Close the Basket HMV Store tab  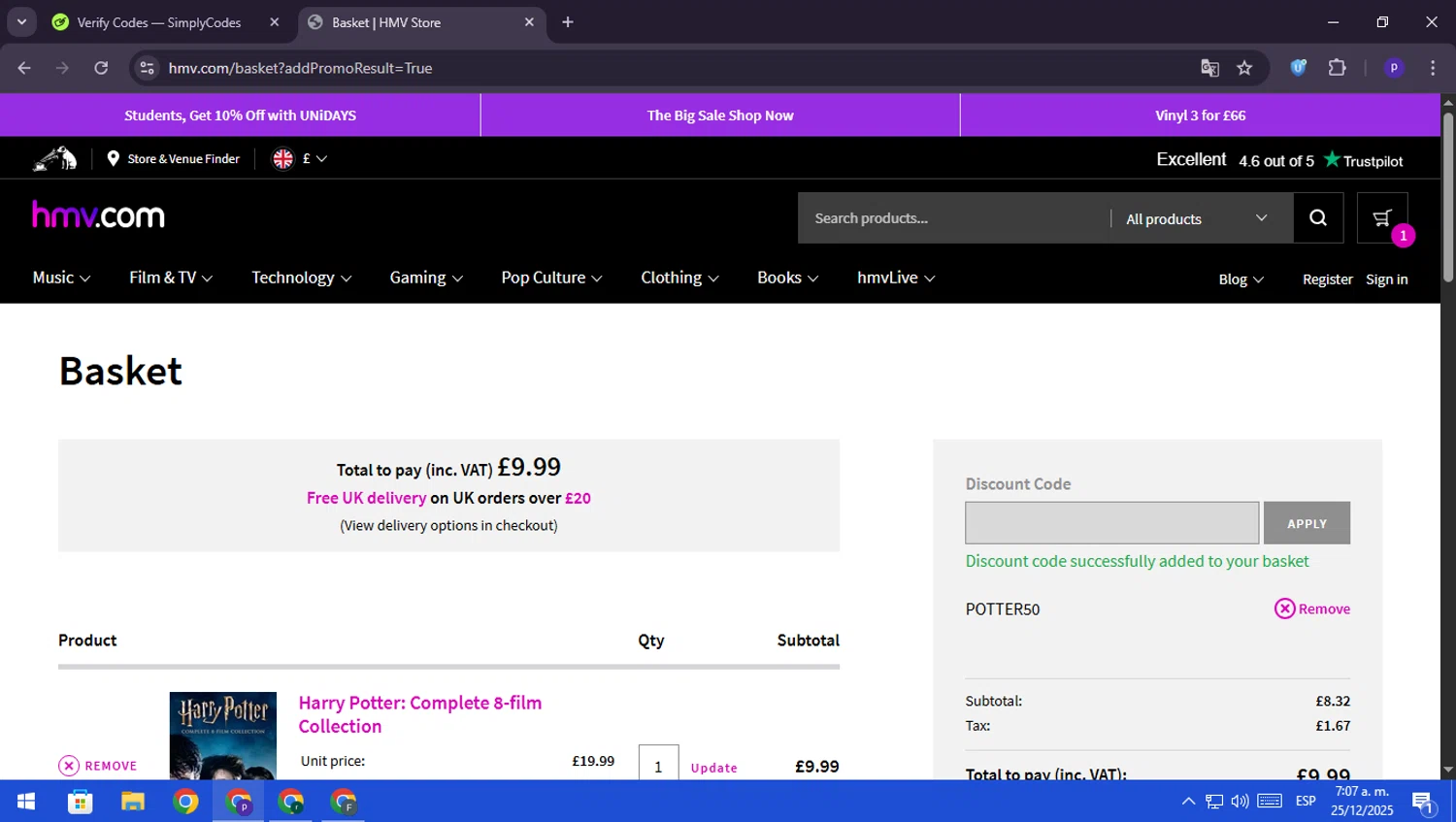(529, 22)
